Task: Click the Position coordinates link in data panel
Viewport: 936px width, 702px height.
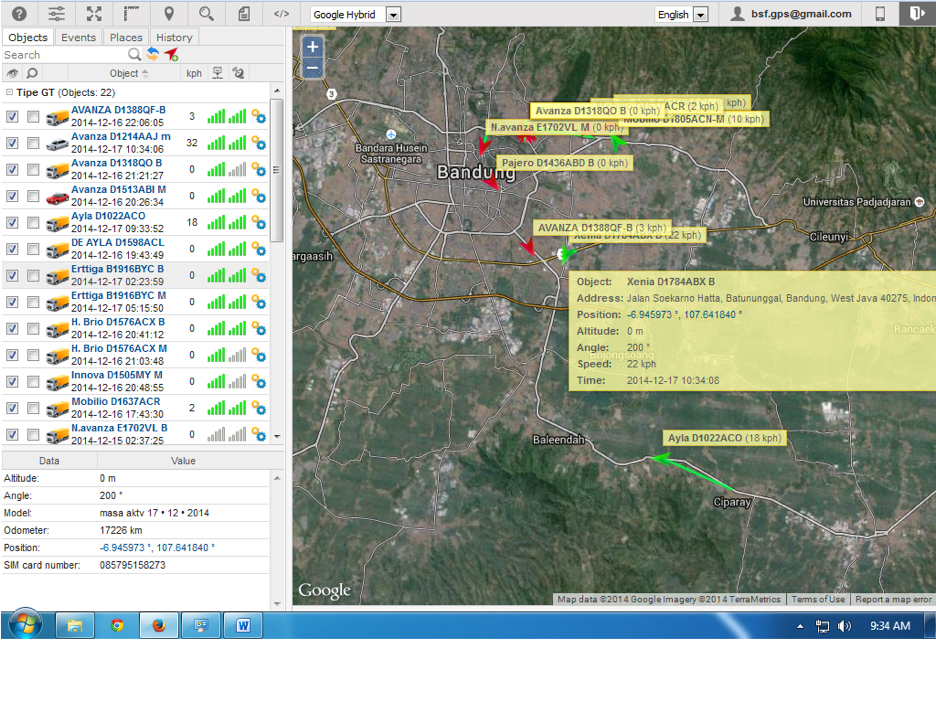Action: 158,547
